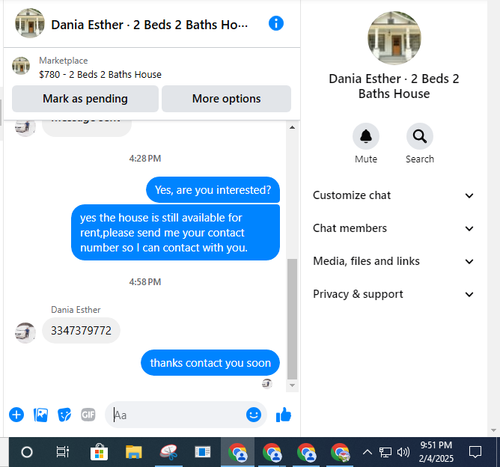Viewport: 500px width, 467px height.
Task: Attach a photo using the image icon
Action: tap(41, 415)
